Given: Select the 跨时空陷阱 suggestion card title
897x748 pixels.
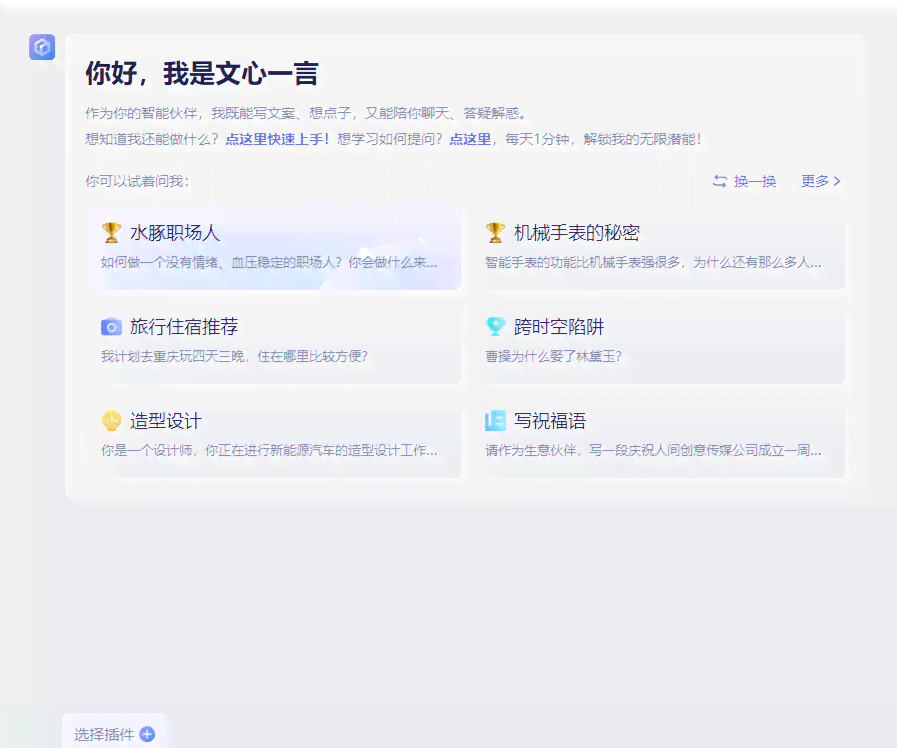Looking at the screenshot, I should [559, 327].
